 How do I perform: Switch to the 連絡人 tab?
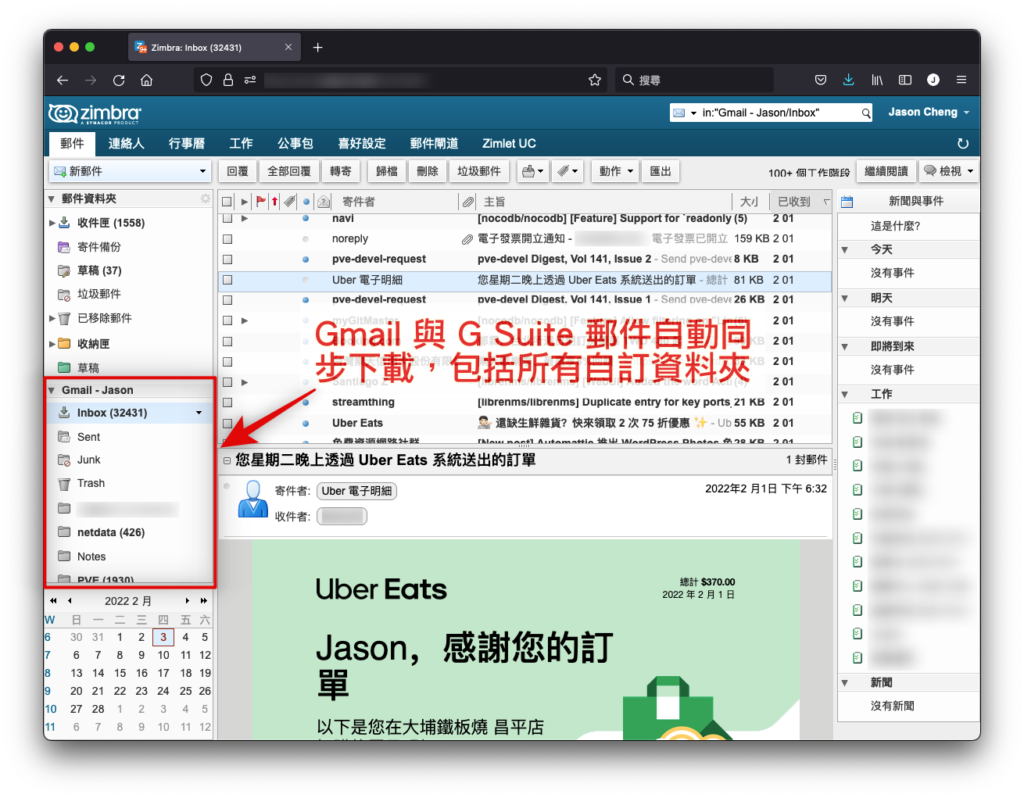click(126, 144)
